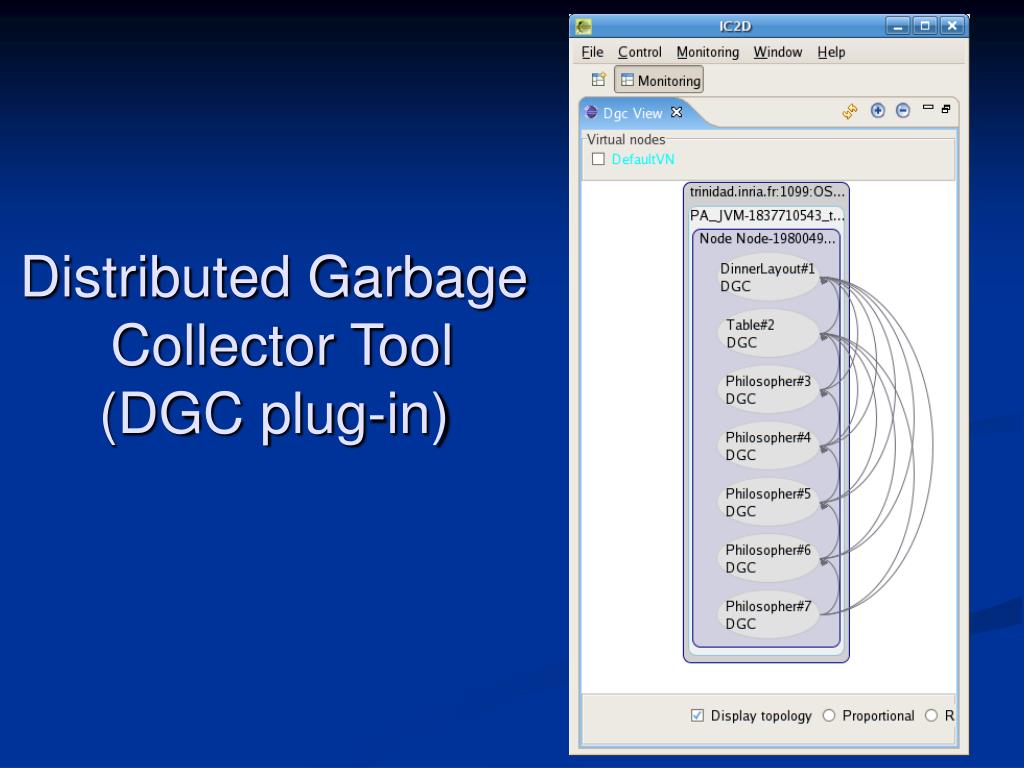Click the Philosopher#7 active object

click(767, 615)
